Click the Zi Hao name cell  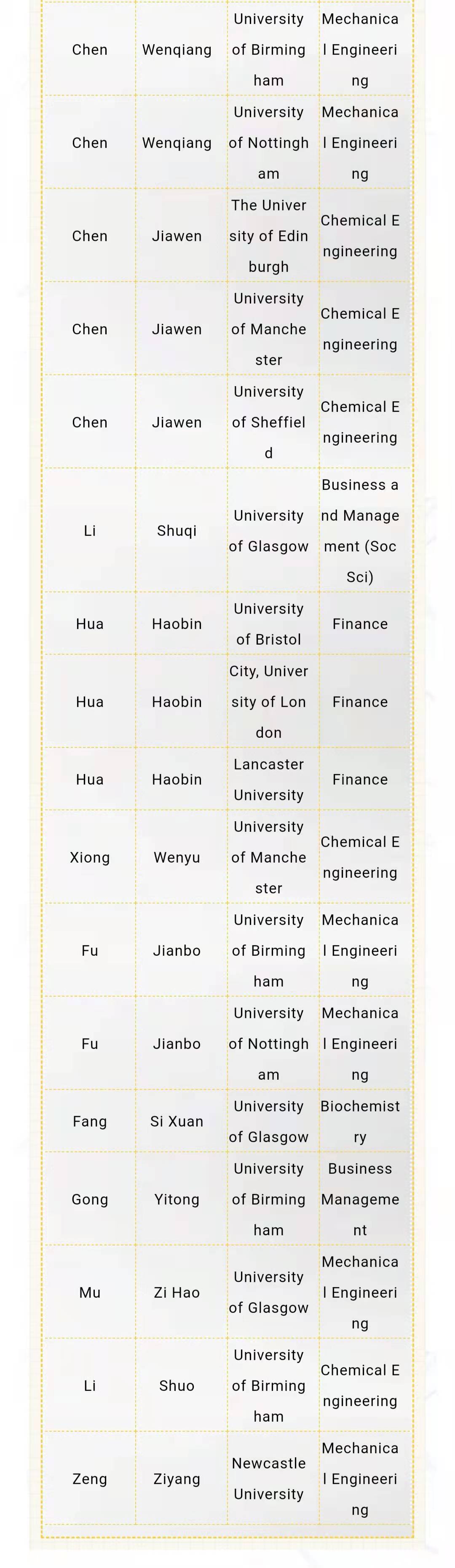177,1292
